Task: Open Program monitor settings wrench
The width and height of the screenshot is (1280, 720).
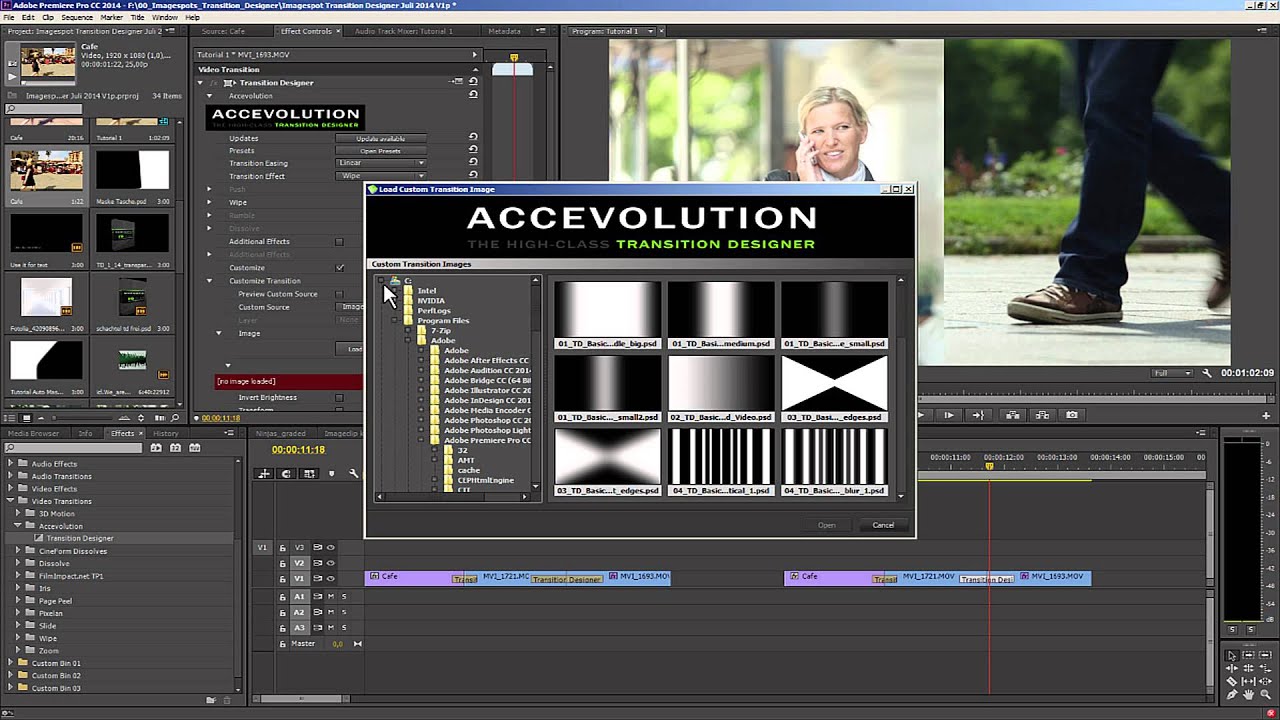Action: [1207, 373]
